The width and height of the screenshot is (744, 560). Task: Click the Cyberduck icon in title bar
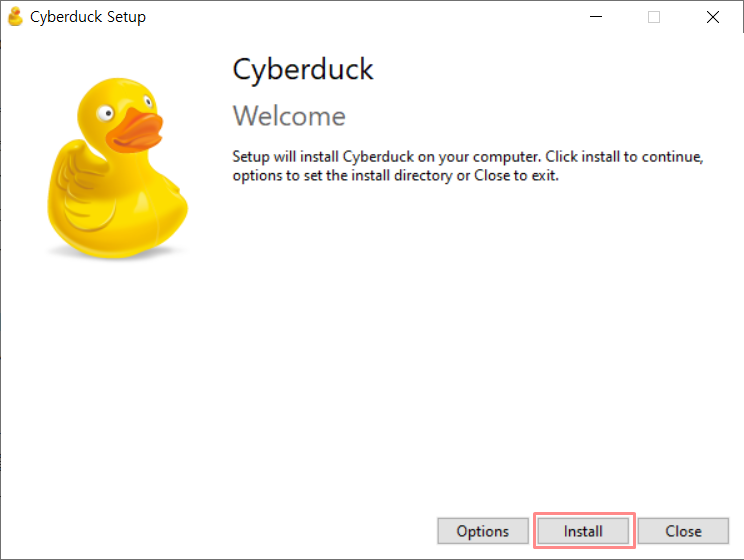click(x=15, y=17)
